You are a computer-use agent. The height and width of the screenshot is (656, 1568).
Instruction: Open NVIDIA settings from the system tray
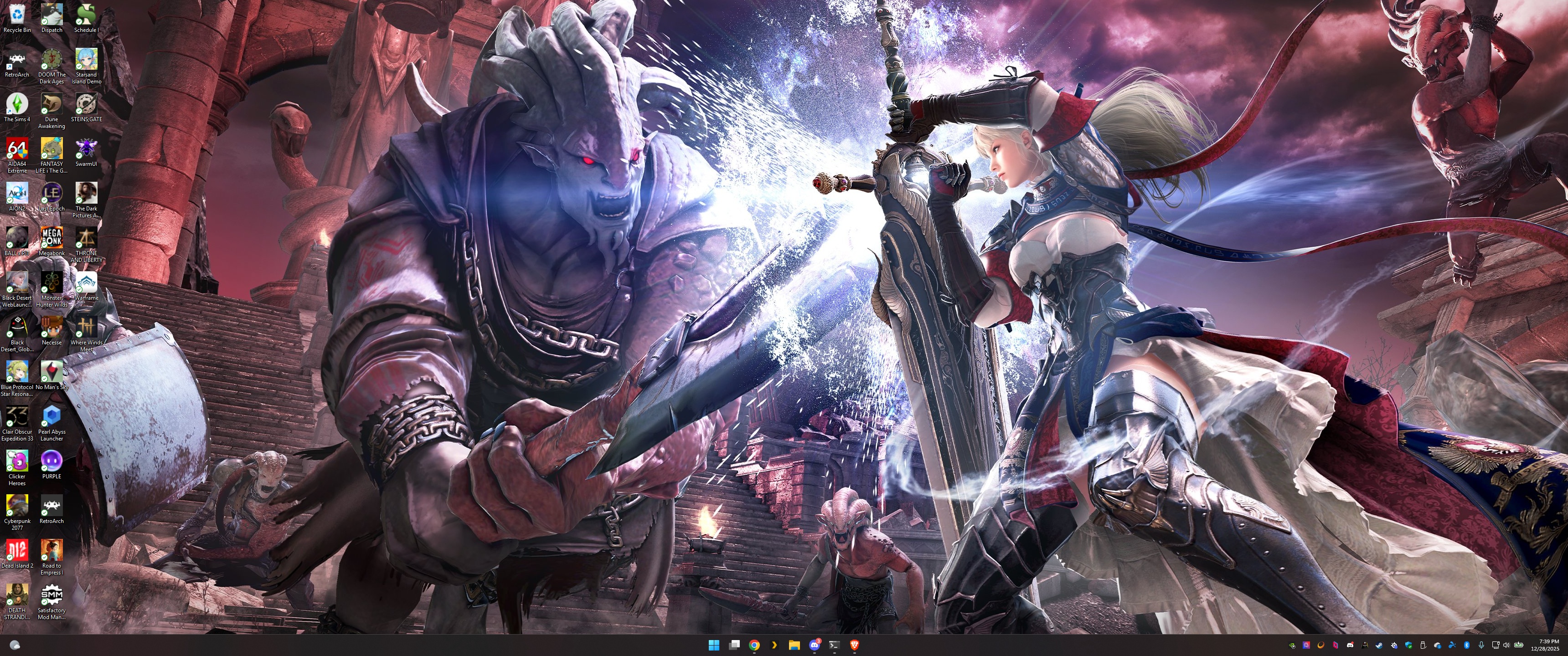point(1292,646)
